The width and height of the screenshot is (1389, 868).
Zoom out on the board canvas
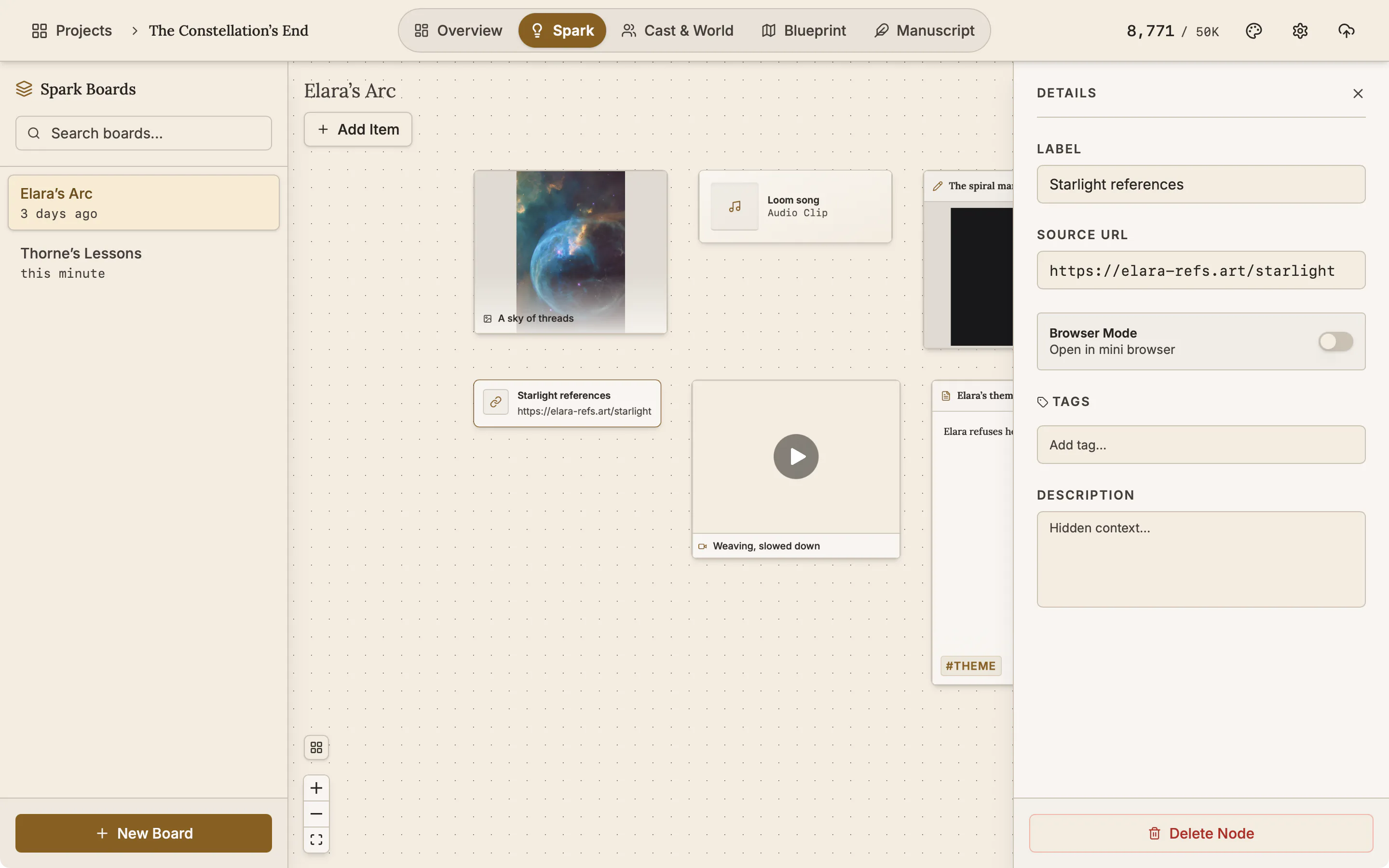316,814
